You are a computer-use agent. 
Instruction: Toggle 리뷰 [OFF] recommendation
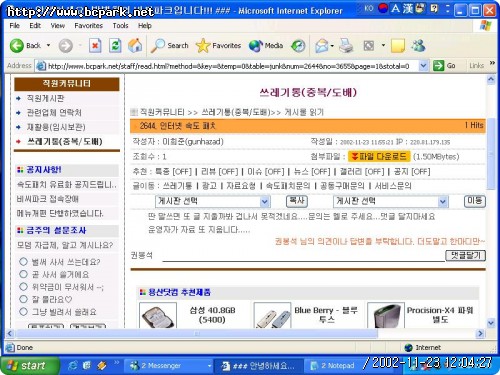220,172
